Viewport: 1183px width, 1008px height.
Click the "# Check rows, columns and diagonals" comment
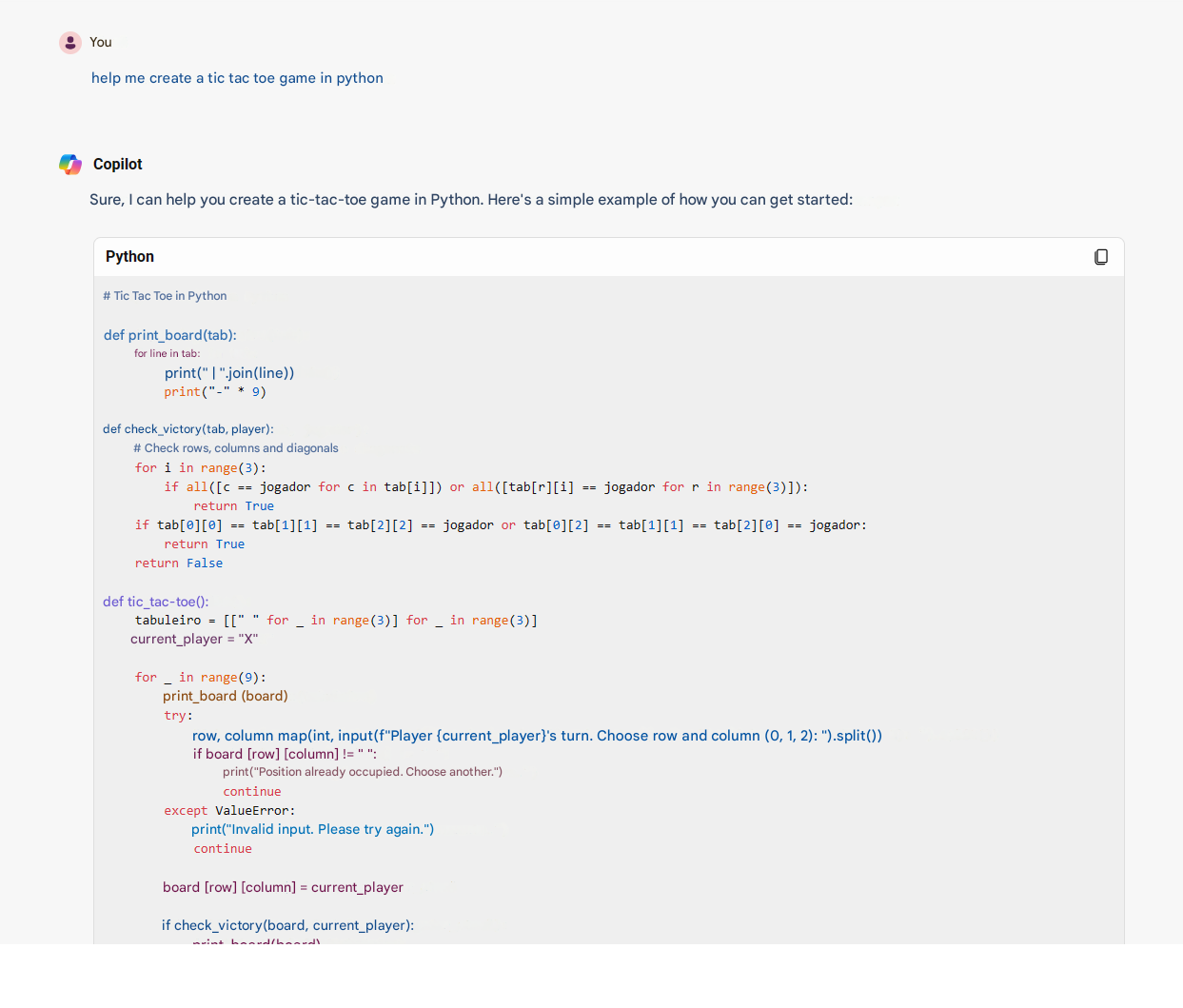235,448
